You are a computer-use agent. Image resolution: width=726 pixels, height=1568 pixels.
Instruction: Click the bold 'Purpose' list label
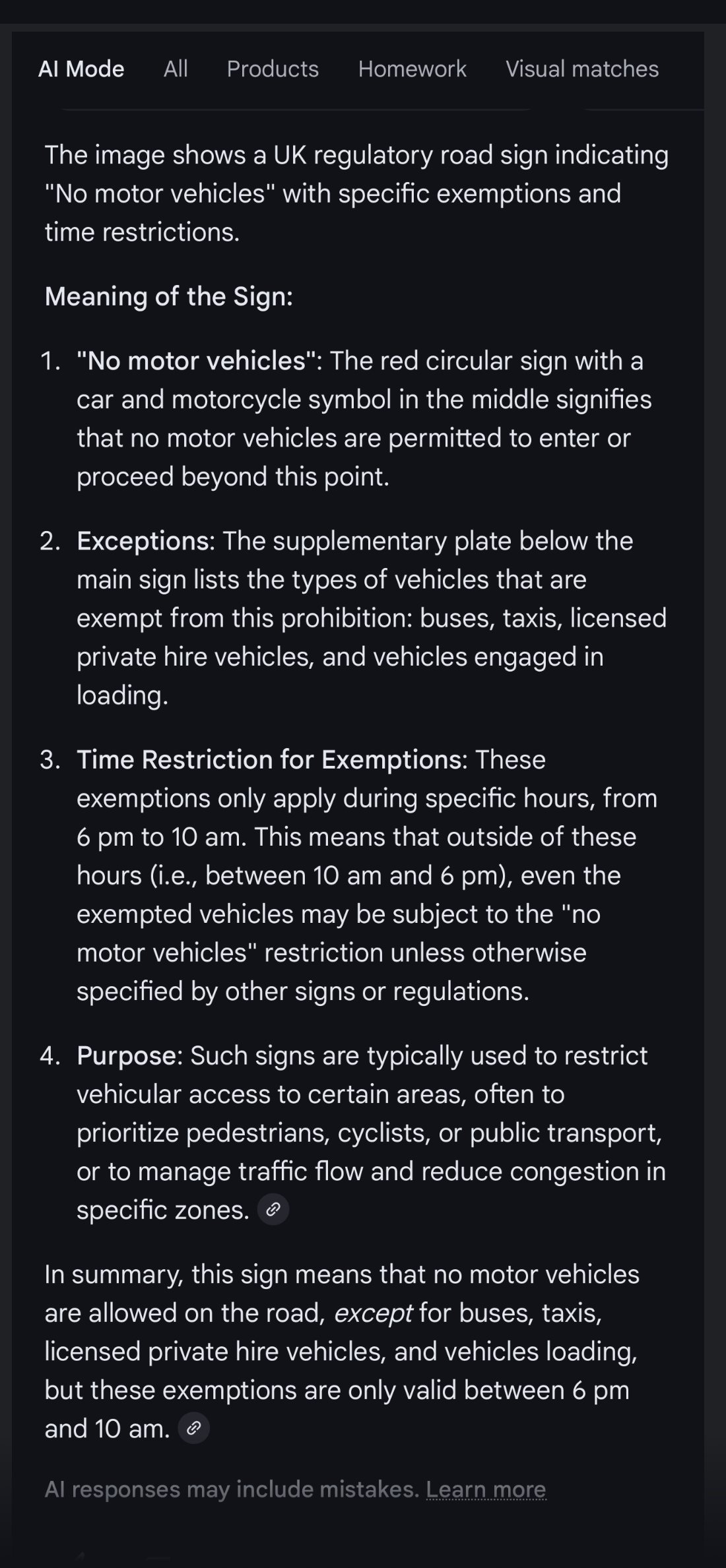tap(127, 1055)
